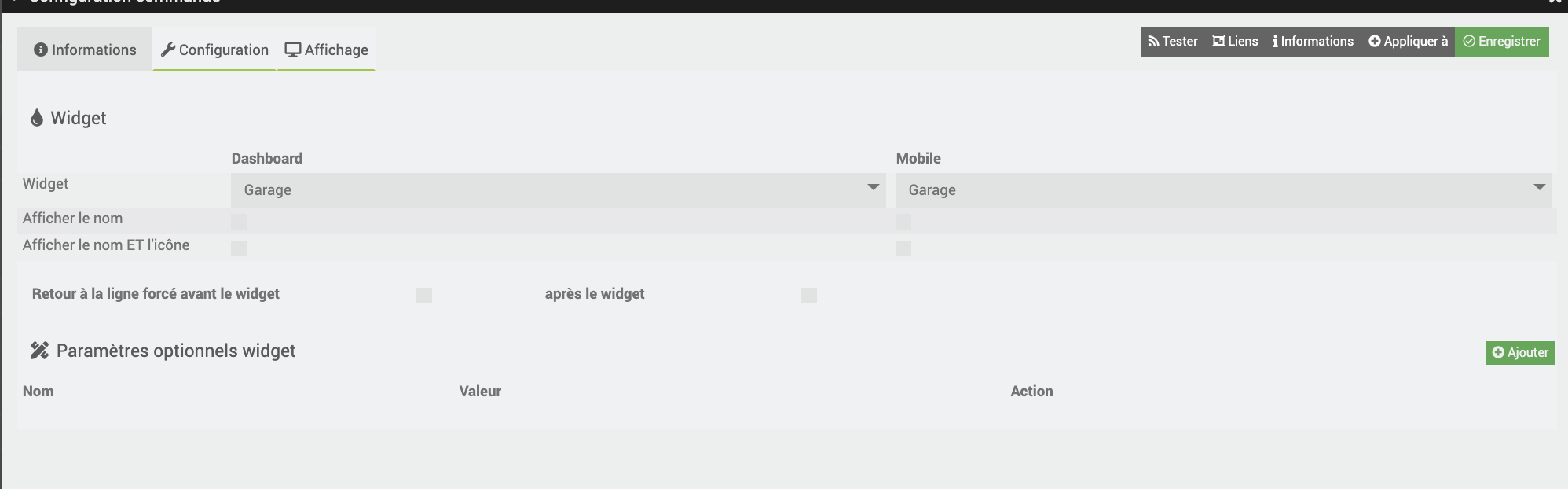Click the monitor icon on Affichage tab
The image size is (1568, 489).
293,50
